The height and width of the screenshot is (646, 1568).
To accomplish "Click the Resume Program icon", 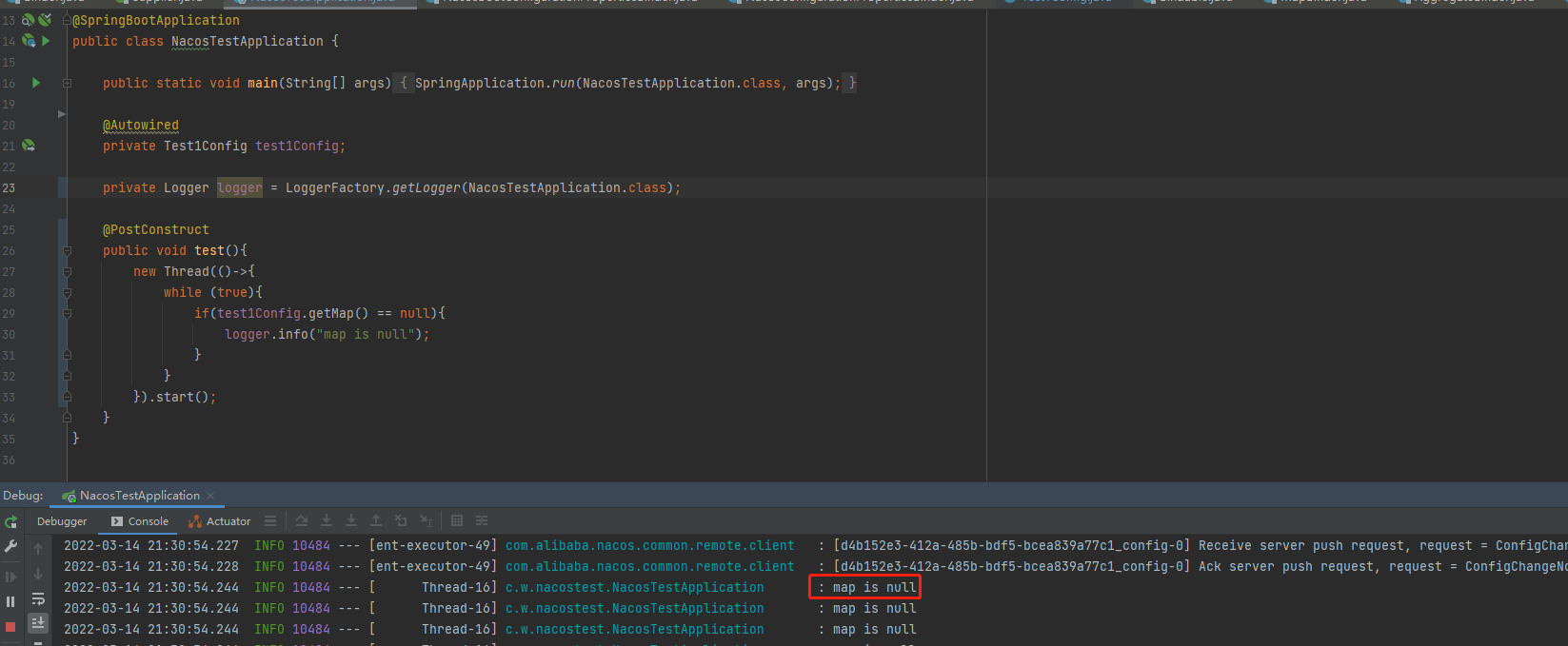I will tap(11, 577).
